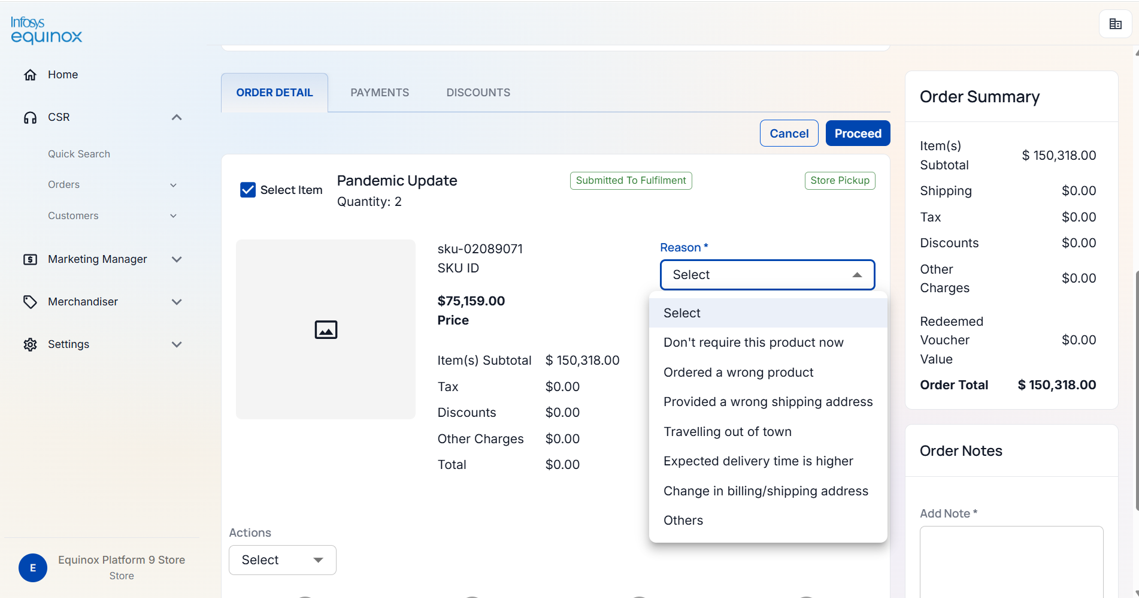The width and height of the screenshot is (1139, 598).
Task: Click the $75,159.00 price value
Action: 471,301
